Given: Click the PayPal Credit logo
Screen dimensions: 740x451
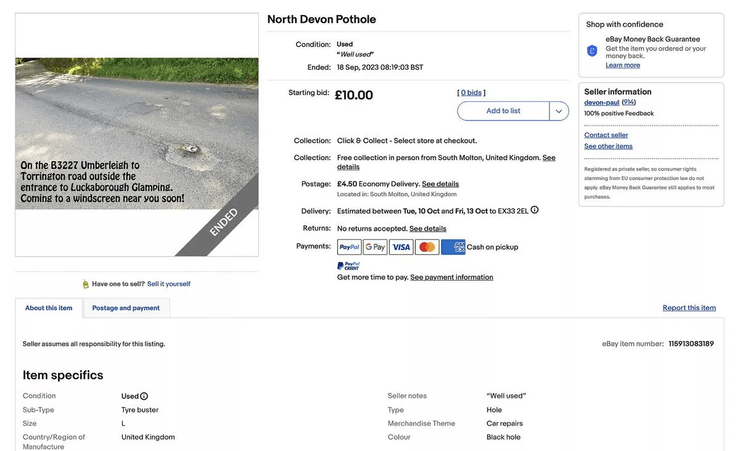Looking at the screenshot, I should pyautogui.click(x=348, y=266).
